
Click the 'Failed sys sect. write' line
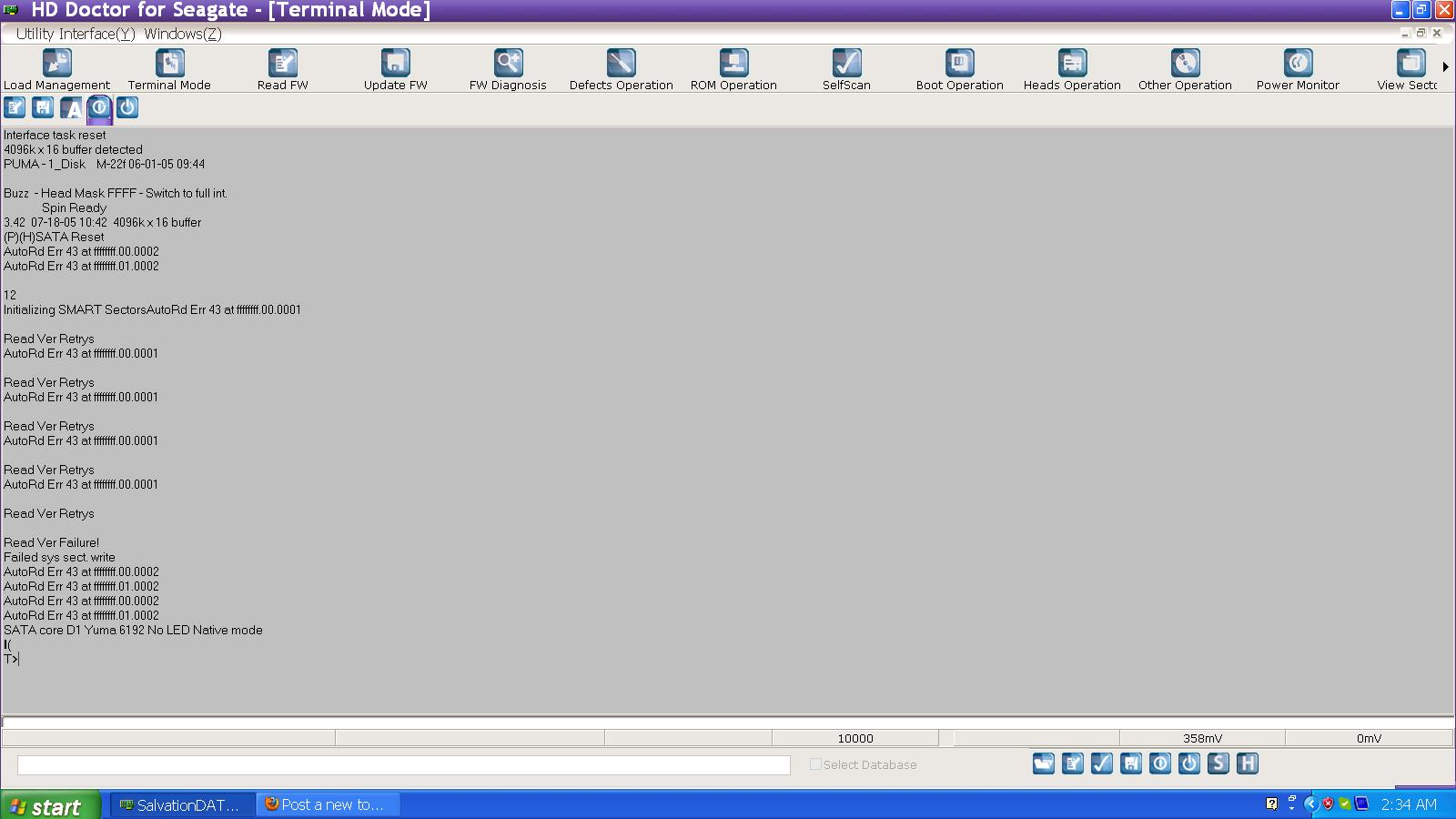click(59, 557)
